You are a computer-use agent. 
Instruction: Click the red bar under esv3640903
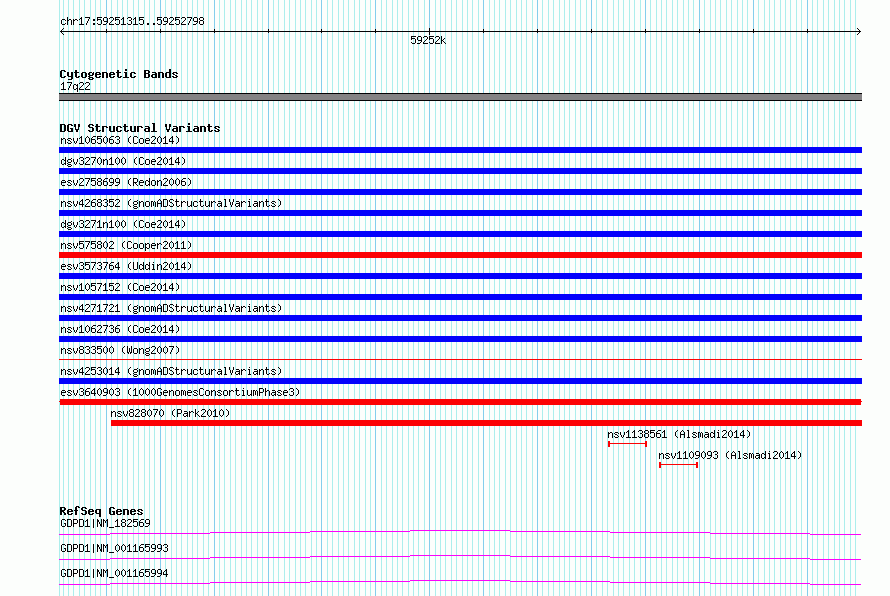coord(460,402)
